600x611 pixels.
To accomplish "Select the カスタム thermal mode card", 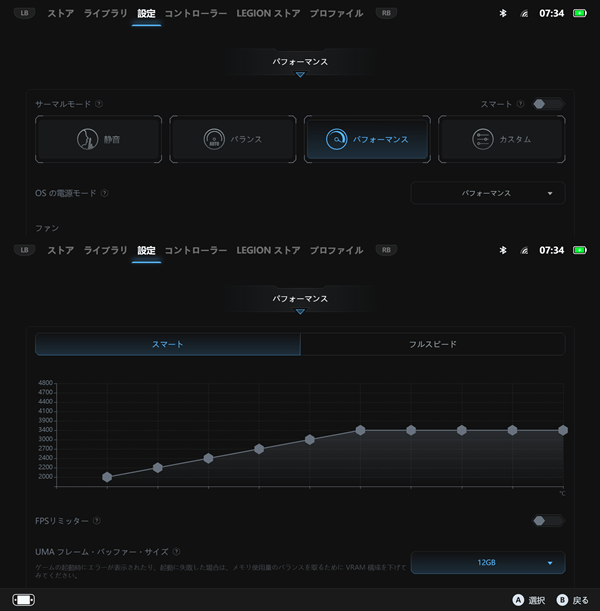I will click(502, 139).
